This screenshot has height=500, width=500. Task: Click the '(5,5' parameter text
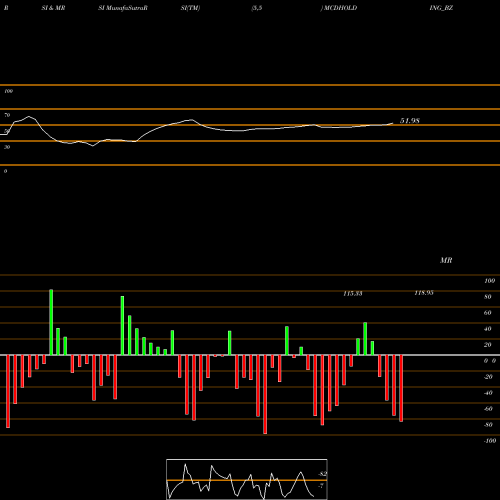tap(257, 8)
